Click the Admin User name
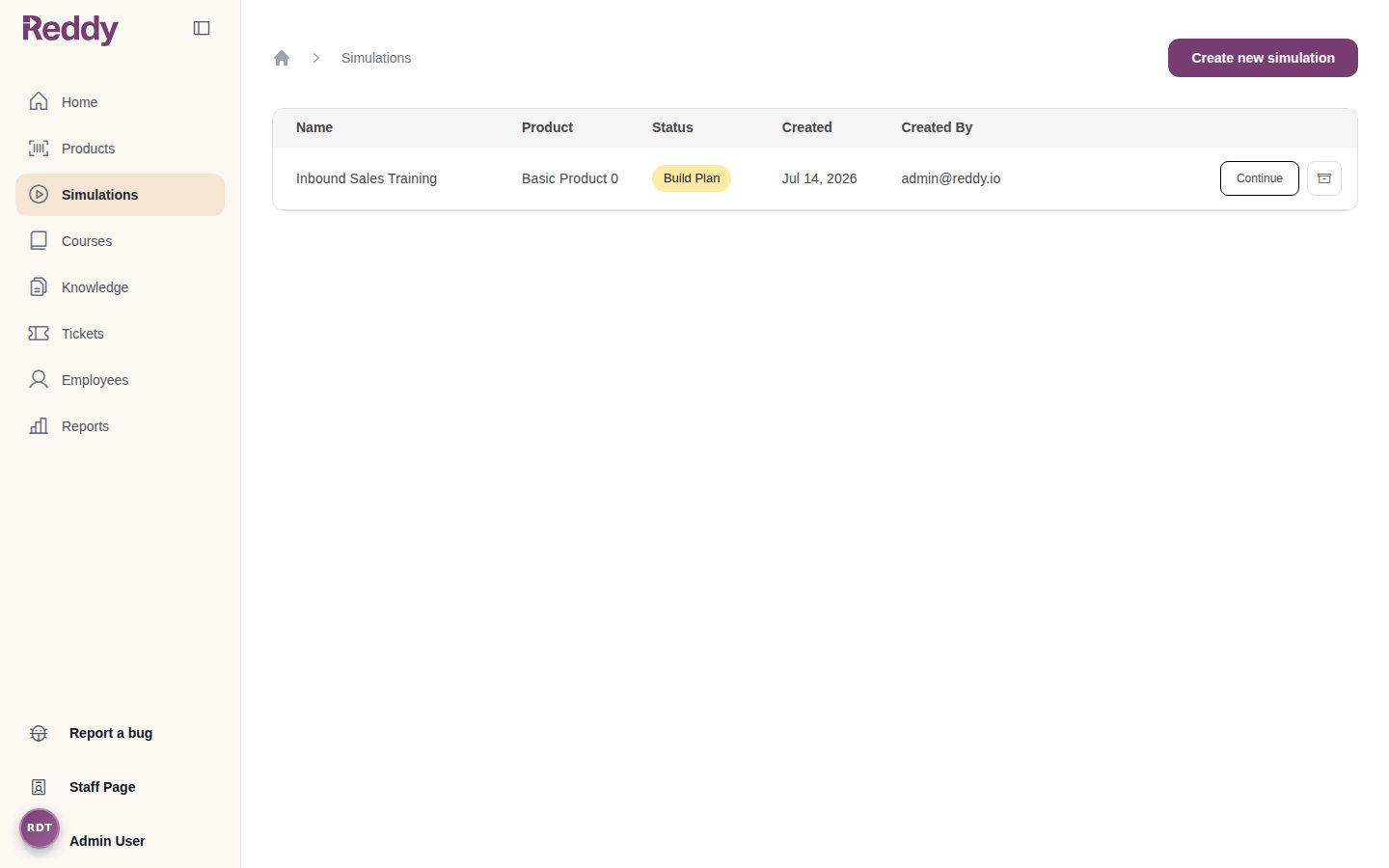The image size is (1389, 868). coord(107,841)
